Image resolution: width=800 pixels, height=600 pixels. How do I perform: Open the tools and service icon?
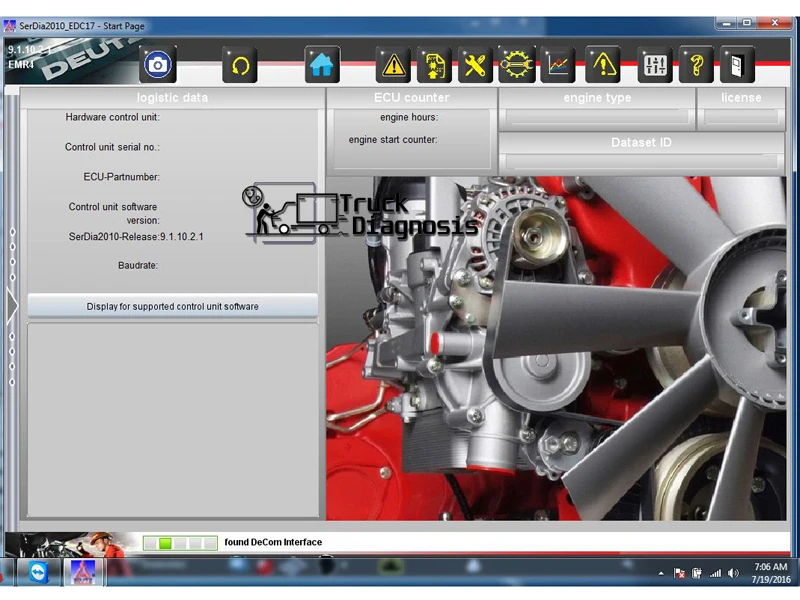pyautogui.click(x=474, y=64)
